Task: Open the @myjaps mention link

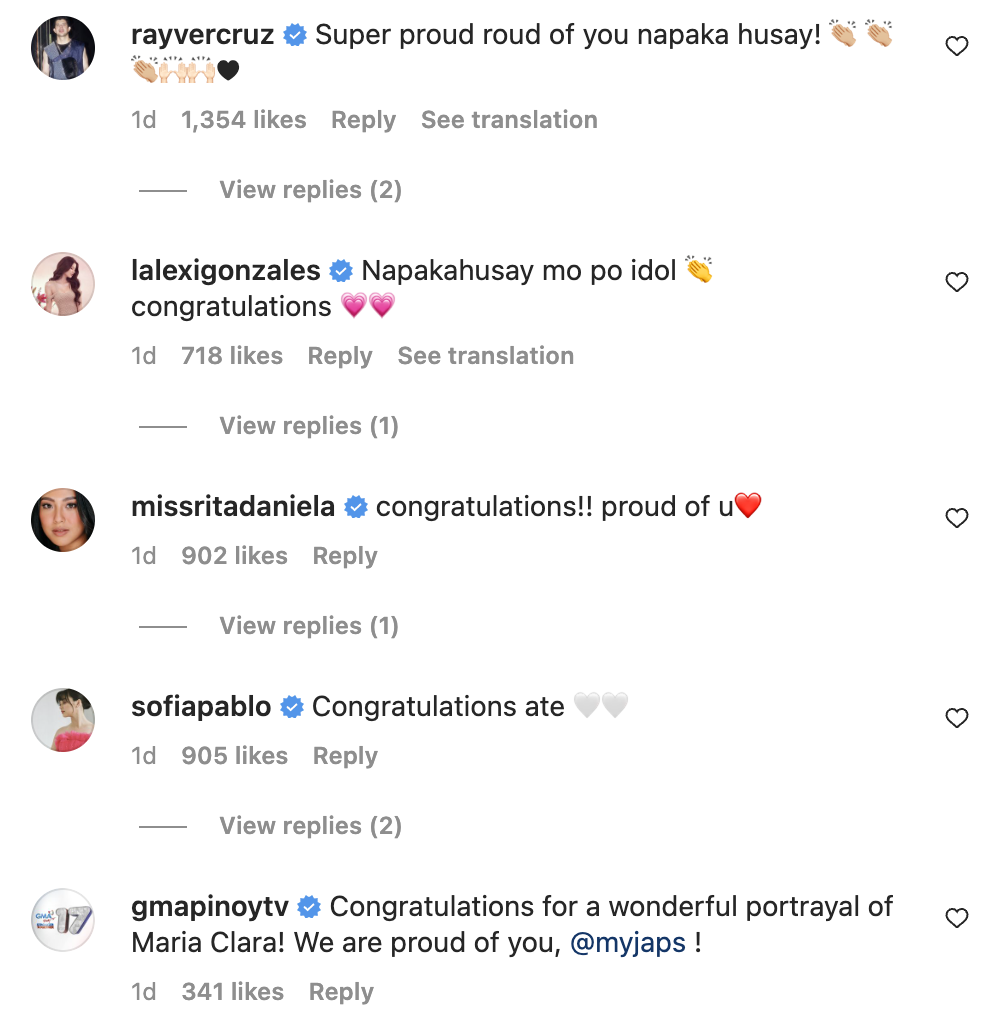Action: pos(628,943)
